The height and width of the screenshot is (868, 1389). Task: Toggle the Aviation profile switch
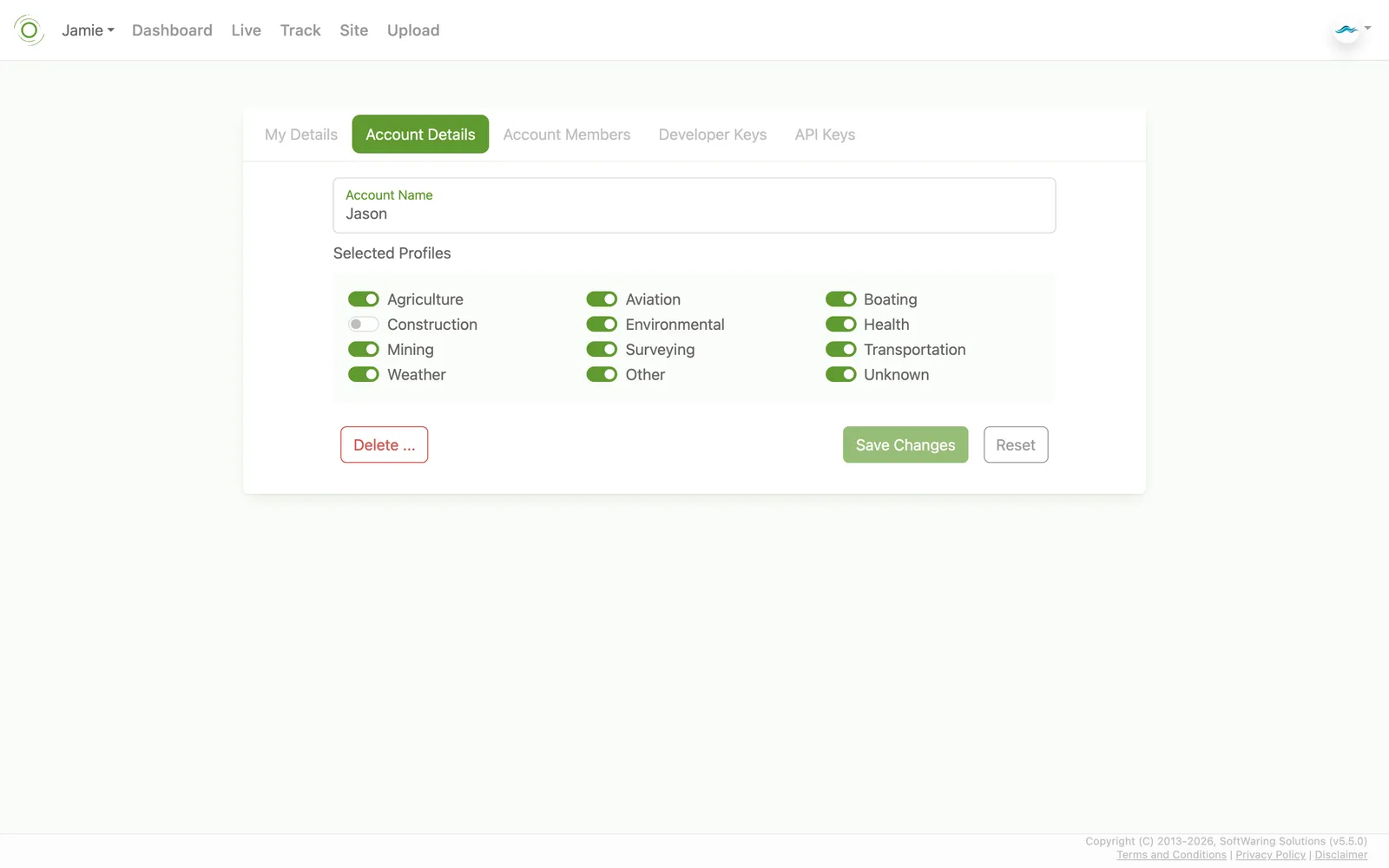tap(602, 299)
